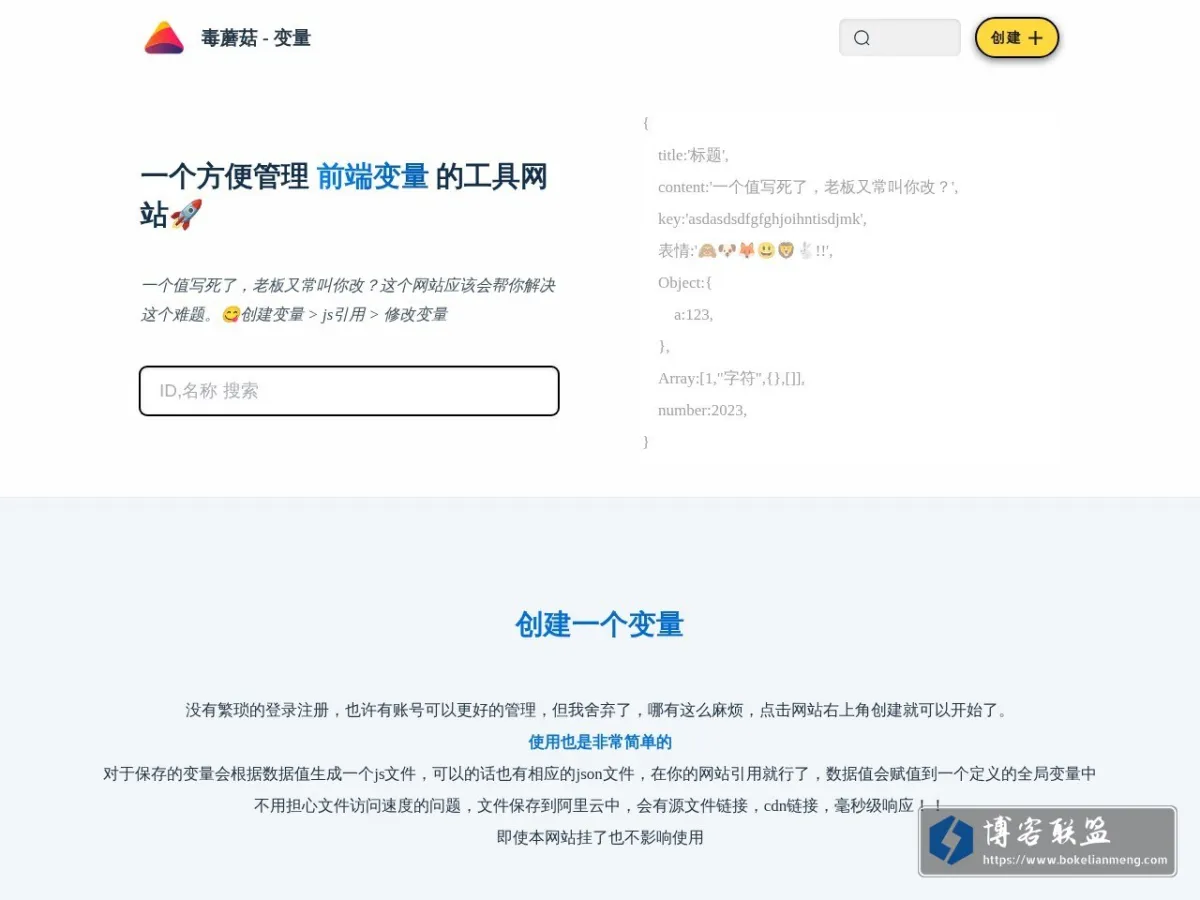Click the code line title:'标题',
The width and height of the screenshot is (1200, 900).
tap(693, 155)
